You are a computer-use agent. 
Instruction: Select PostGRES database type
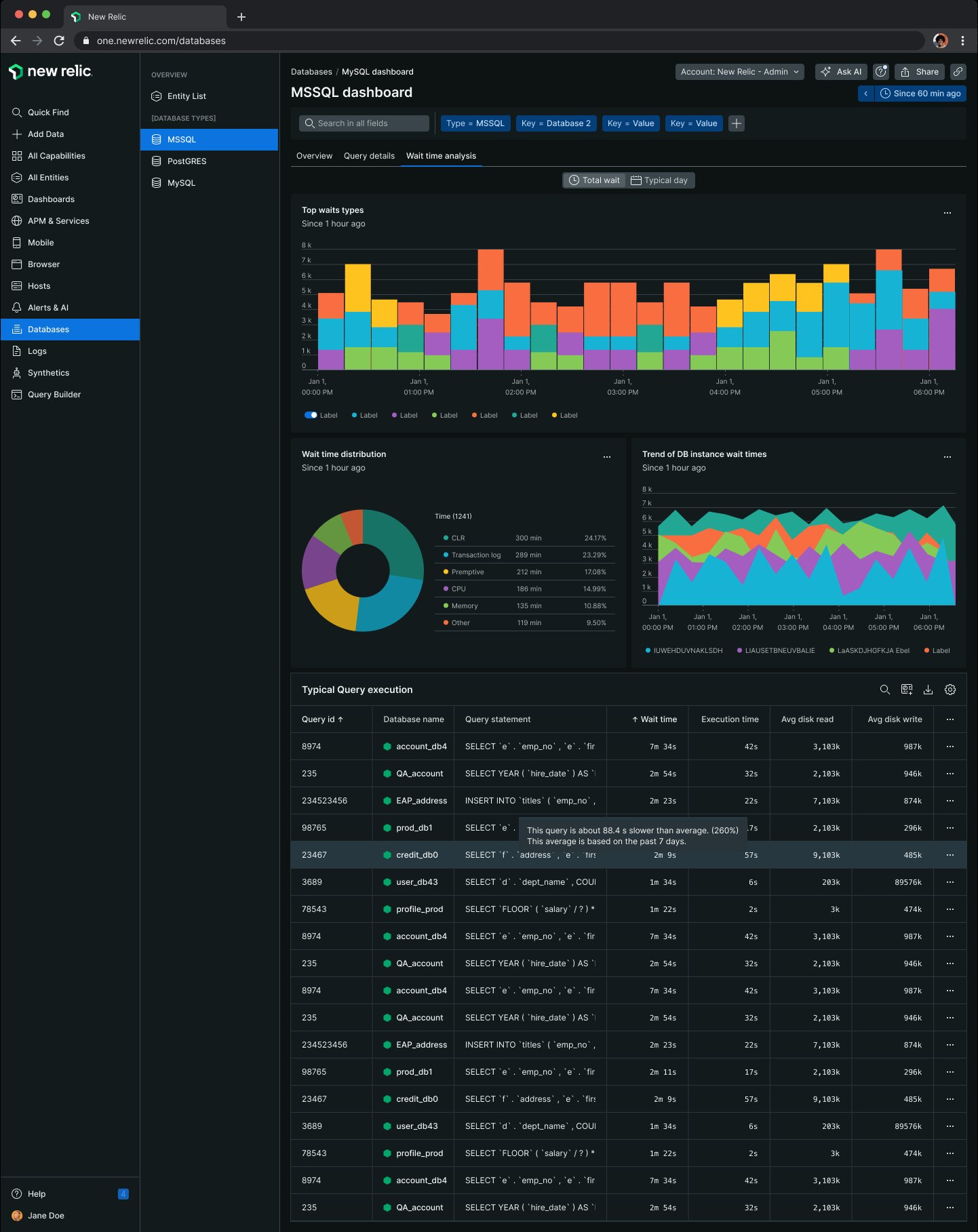pyautogui.click(x=209, y=161)
